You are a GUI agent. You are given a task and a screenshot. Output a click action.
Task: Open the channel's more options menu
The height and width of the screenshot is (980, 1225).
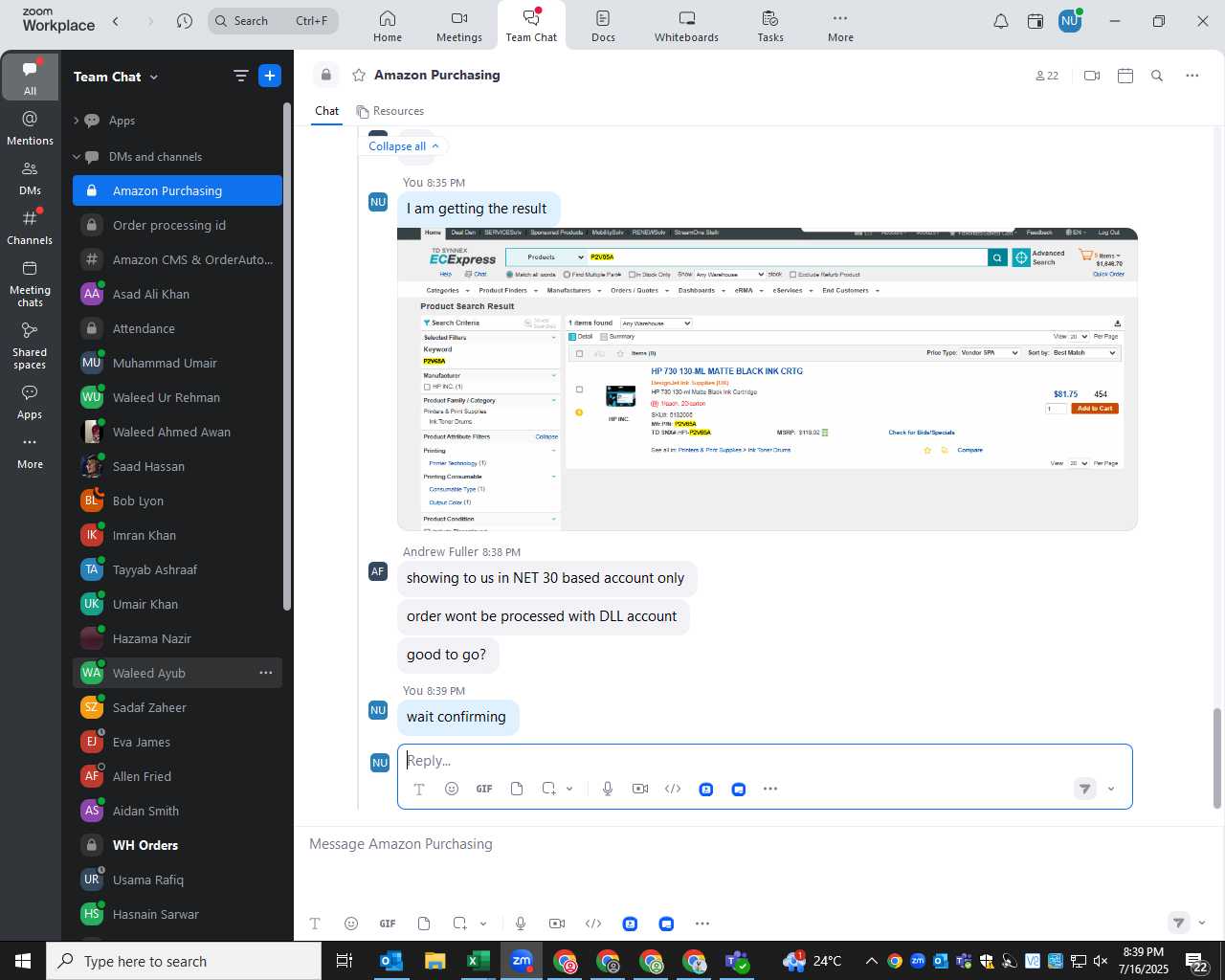(1192, 76)
